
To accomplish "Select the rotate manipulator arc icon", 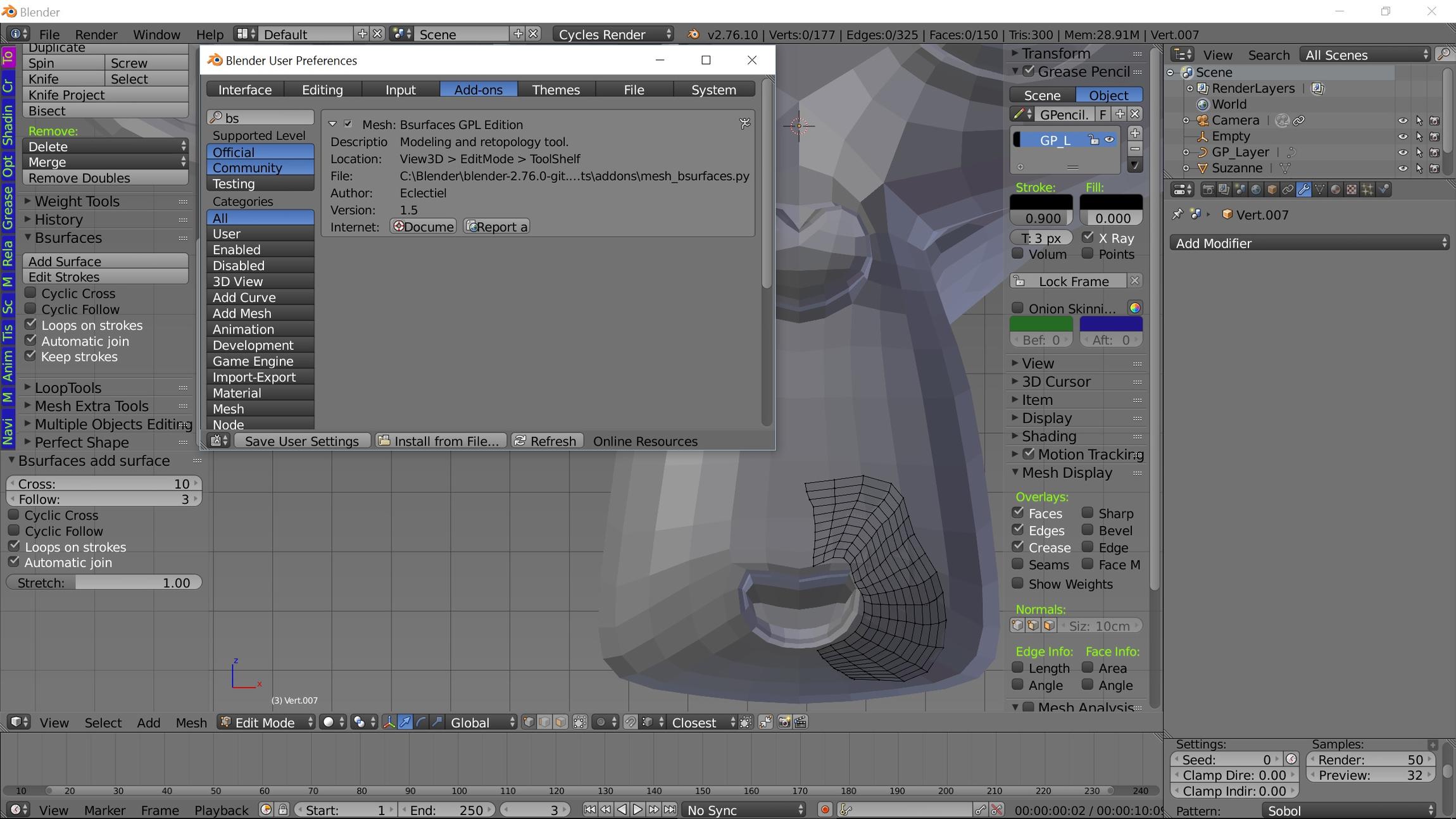I will pyautogui.click(x=421, y=722).
